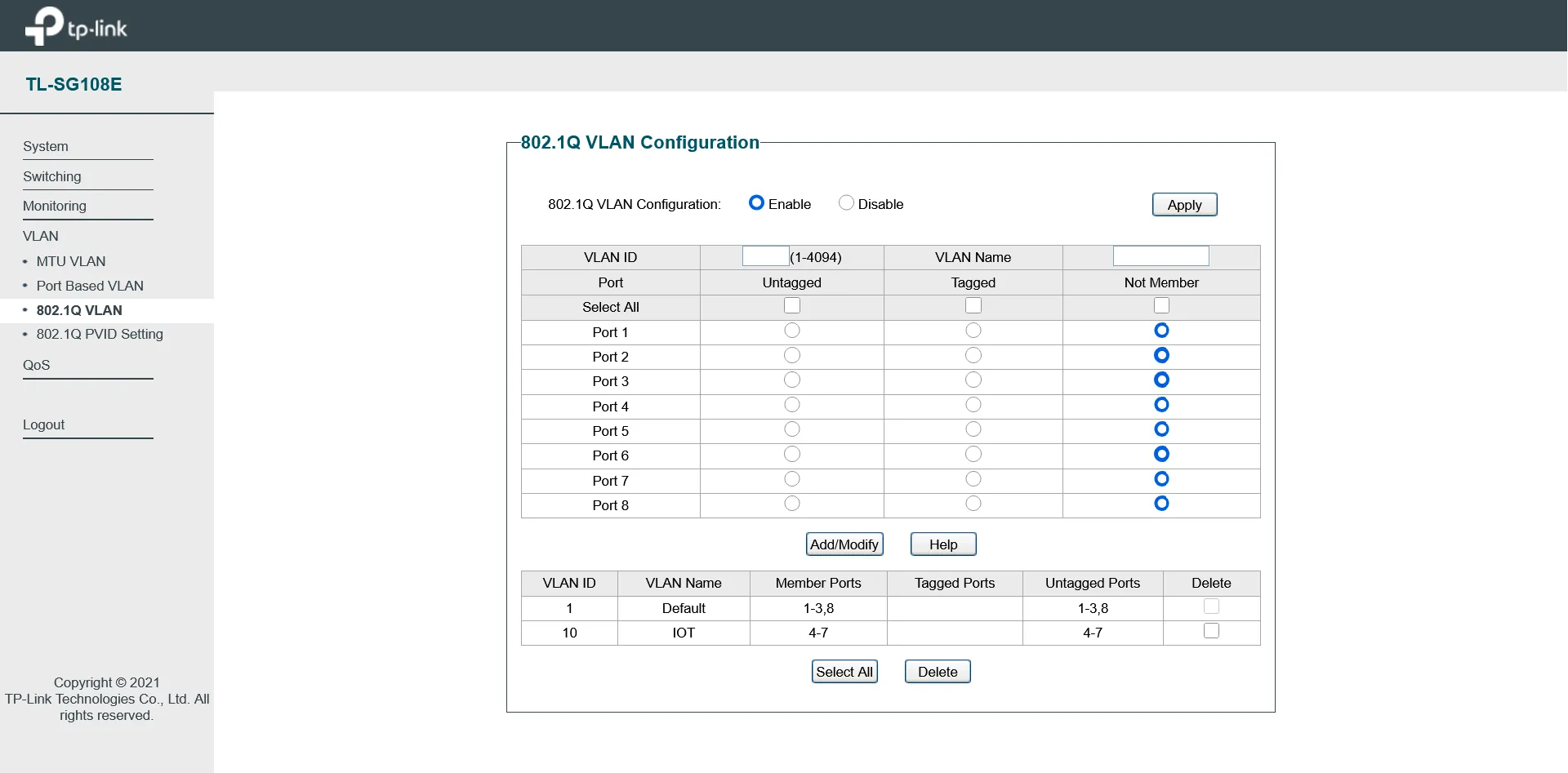1568x773 pixels.
Task: Set Port 6 as Not Member
Action: [x=1161, y=454]
